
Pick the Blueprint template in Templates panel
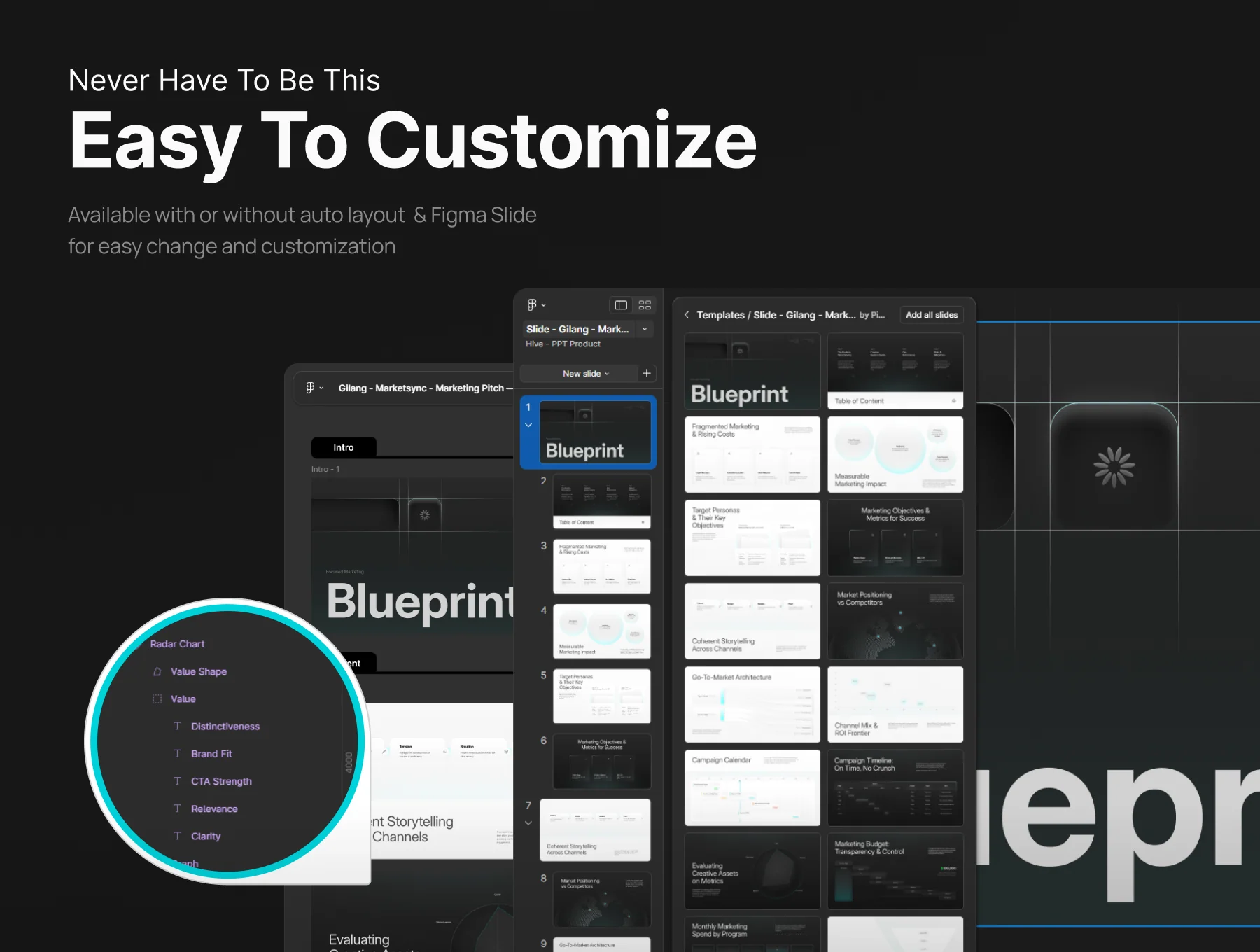coord(752,371)
